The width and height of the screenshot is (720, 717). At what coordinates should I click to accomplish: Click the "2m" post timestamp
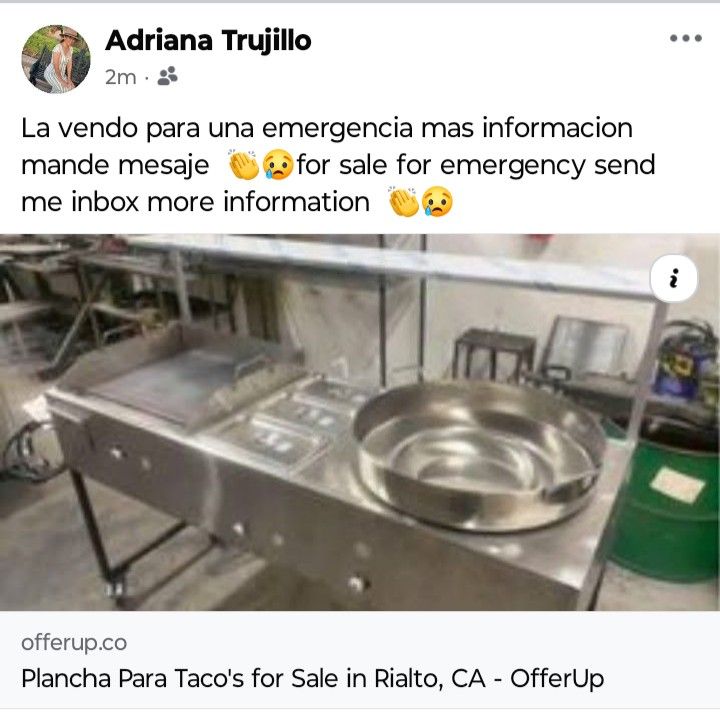[x=120, y=77]
